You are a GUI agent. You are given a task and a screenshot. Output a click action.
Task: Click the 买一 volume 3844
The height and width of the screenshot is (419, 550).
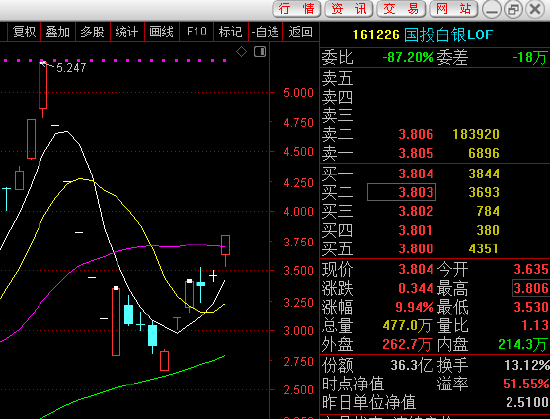(484, 174)
